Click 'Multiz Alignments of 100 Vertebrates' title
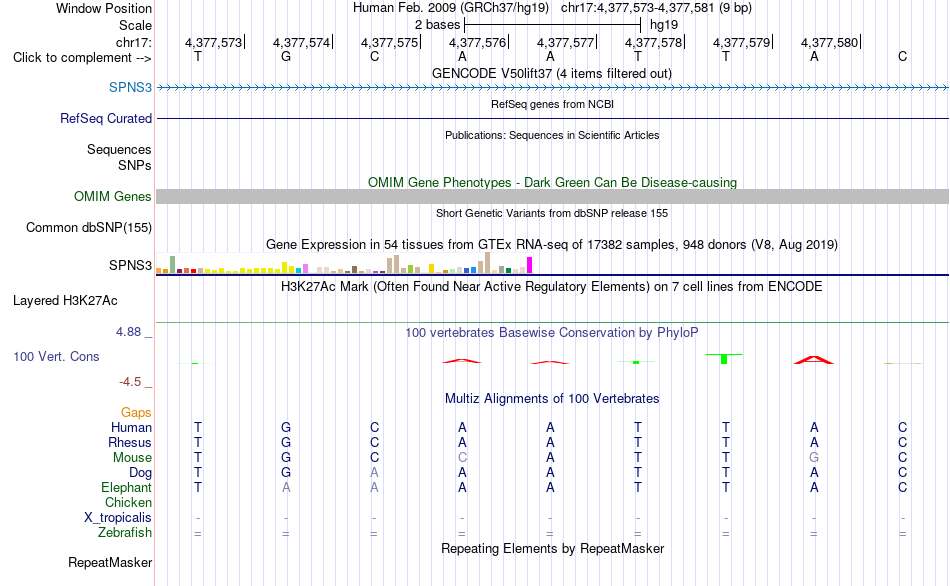 [552, 399]
